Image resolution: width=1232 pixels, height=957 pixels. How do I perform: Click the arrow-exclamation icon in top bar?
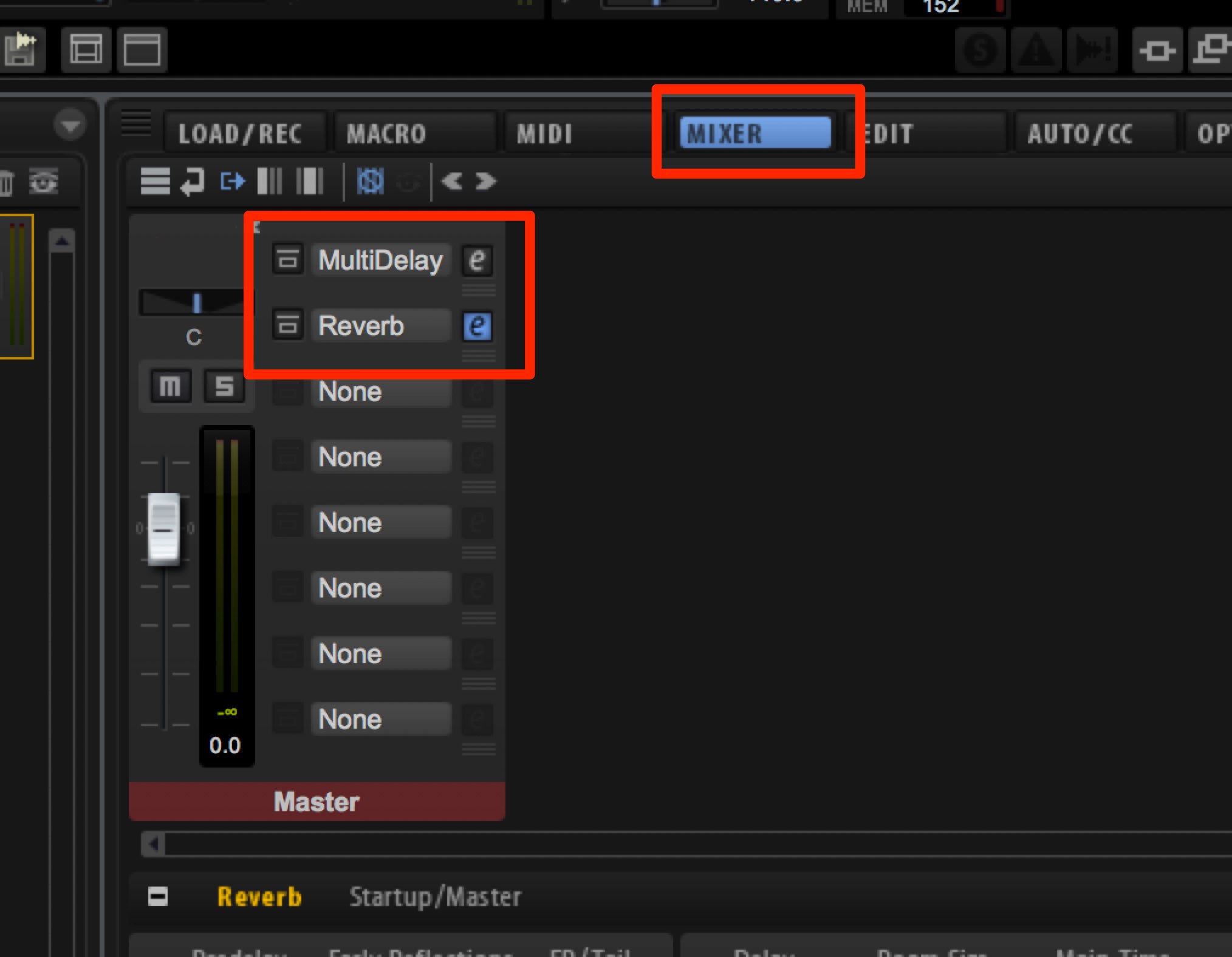point(1092,50)
